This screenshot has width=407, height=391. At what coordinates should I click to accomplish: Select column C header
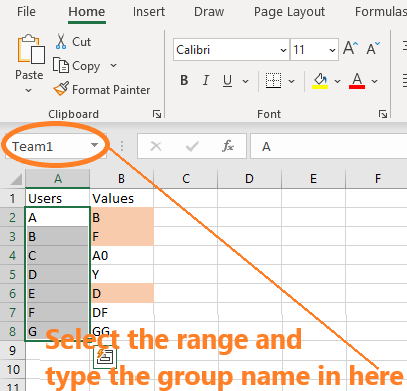pyautogui.click(x=186, y=179)
